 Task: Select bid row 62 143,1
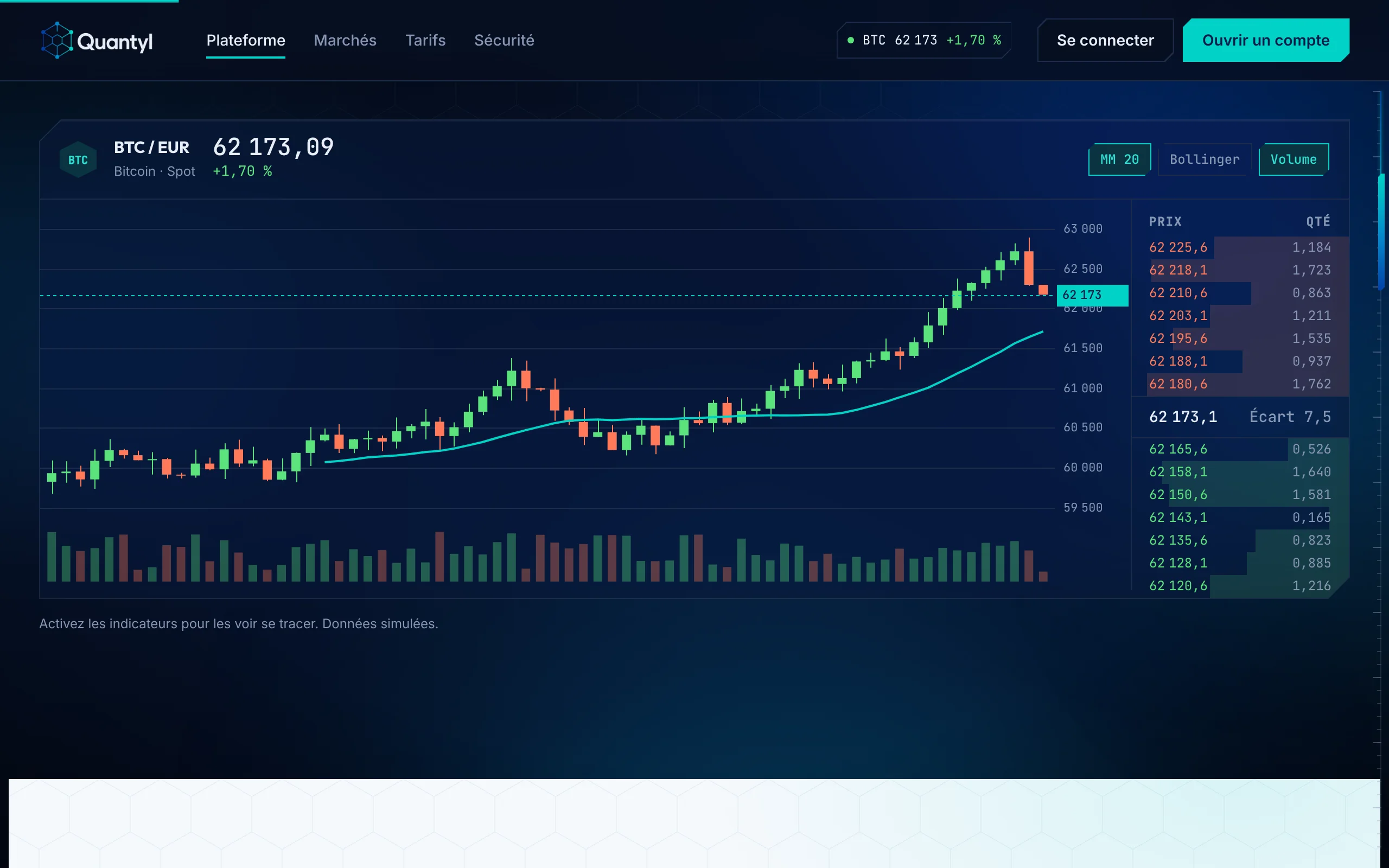point(1240,518)
